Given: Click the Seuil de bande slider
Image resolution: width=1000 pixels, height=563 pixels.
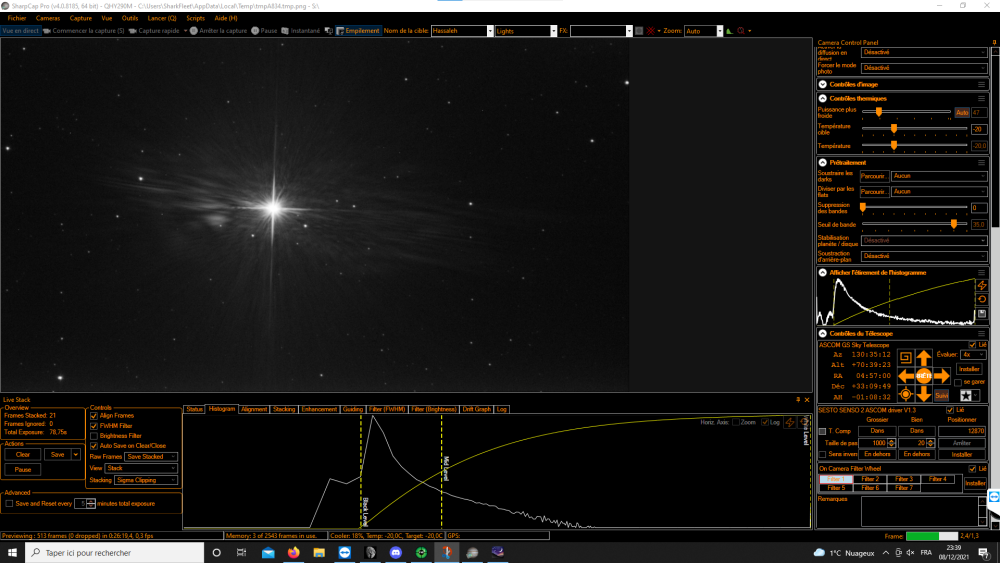Looking at the screenshot, I should click(914, 224).
